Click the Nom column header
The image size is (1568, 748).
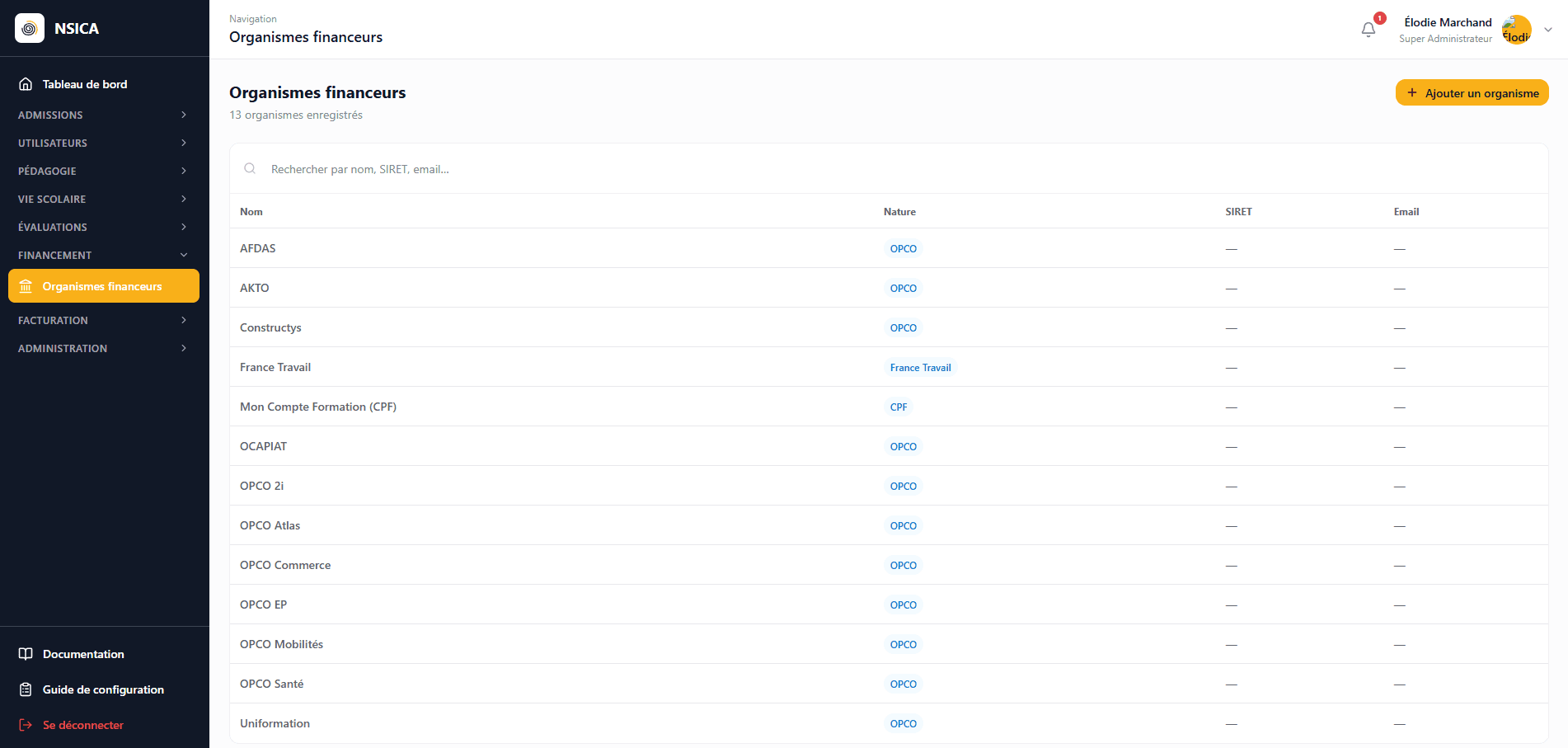click(x=251, y=212)
